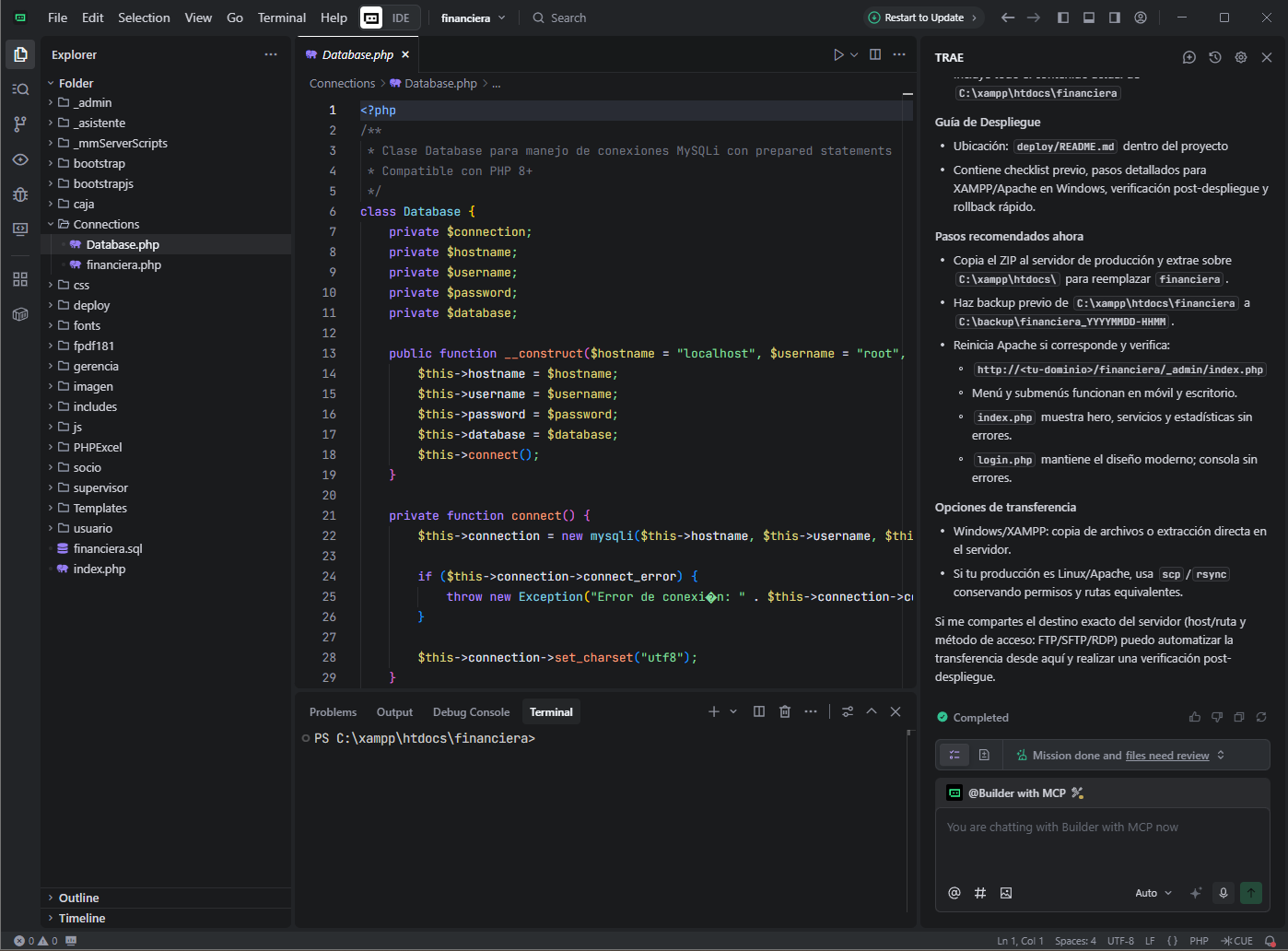Image resolution: width=1288 pixels, height=951 pixels.
Task: Toggle the primary sidebar layout button
Action: 1063,18
